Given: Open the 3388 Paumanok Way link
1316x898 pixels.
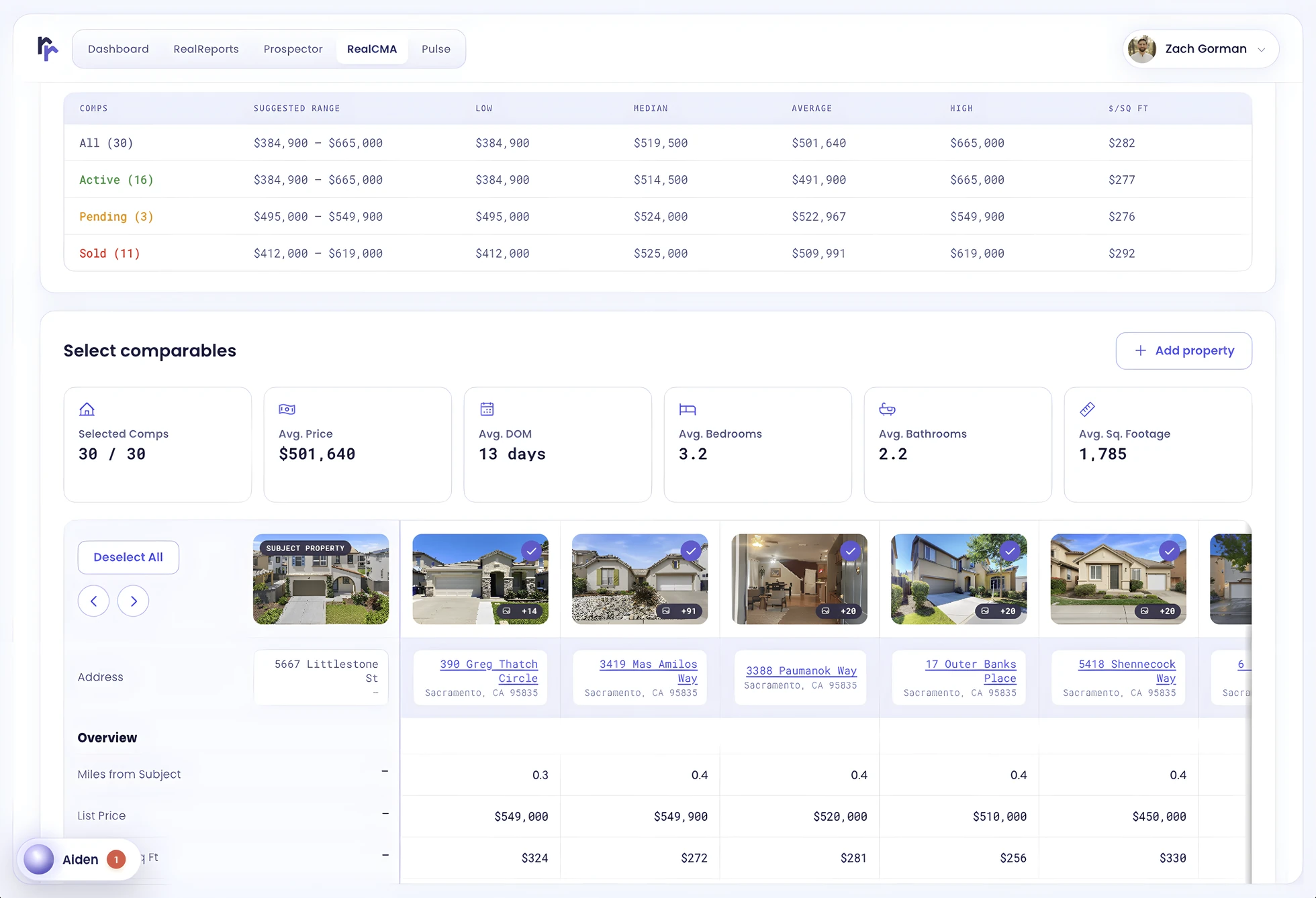Looking at the screenshot, I should (x=801, y=670).
